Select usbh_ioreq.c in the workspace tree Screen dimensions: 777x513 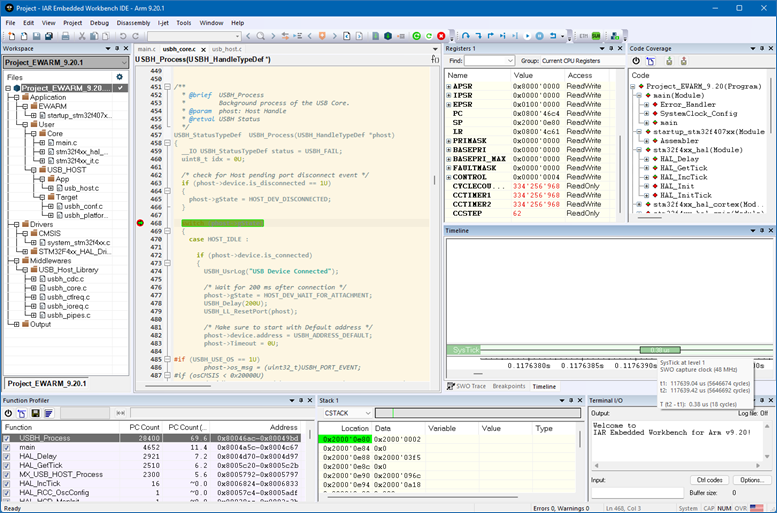(68, 306)
